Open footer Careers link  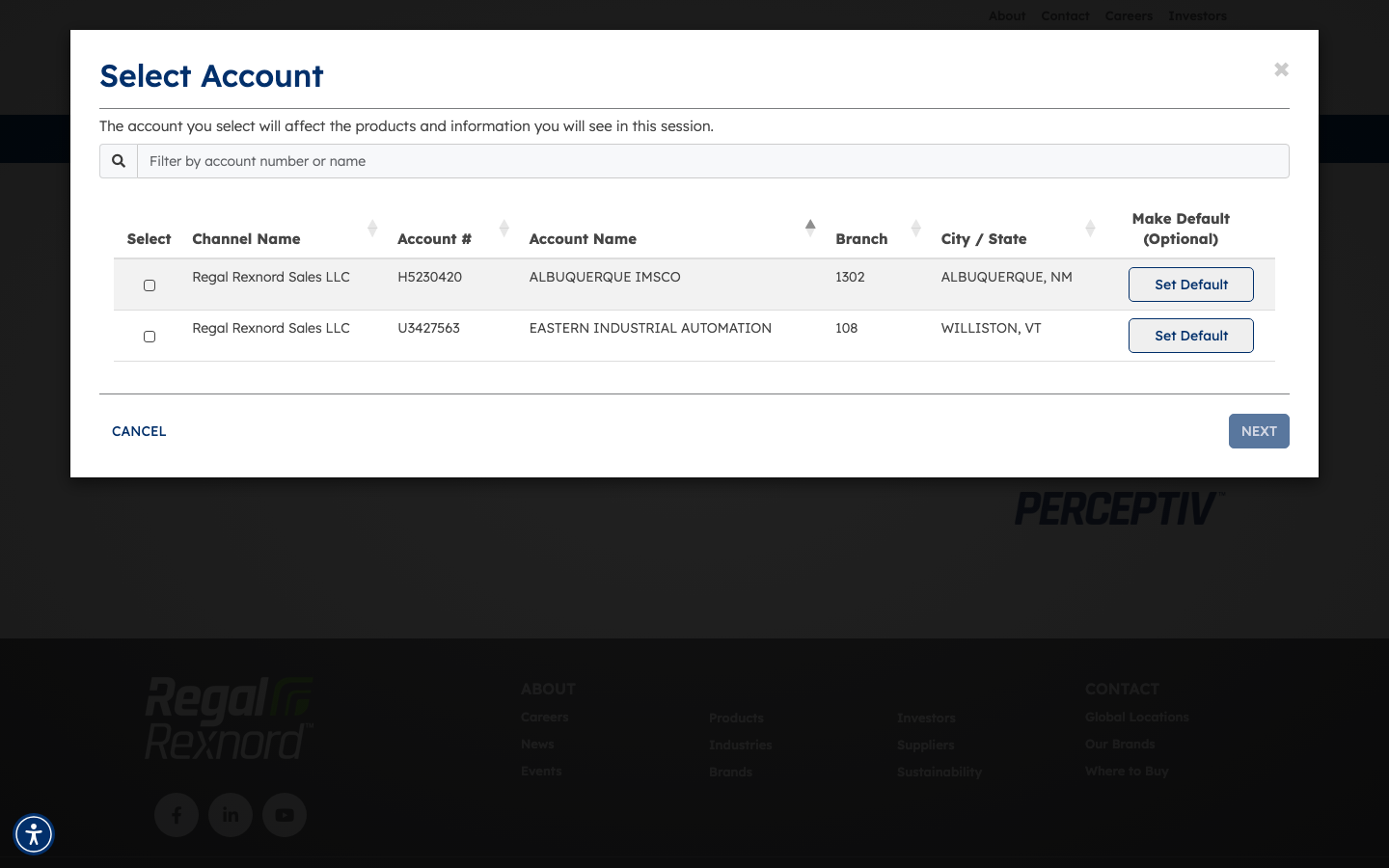(x=545, y=717)
